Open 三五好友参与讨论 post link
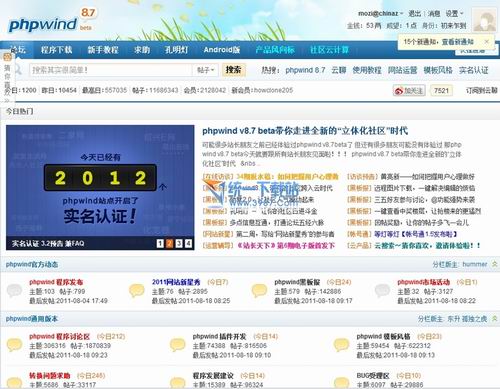This screenshot has height=389, width=500. [x=424, y=200]
